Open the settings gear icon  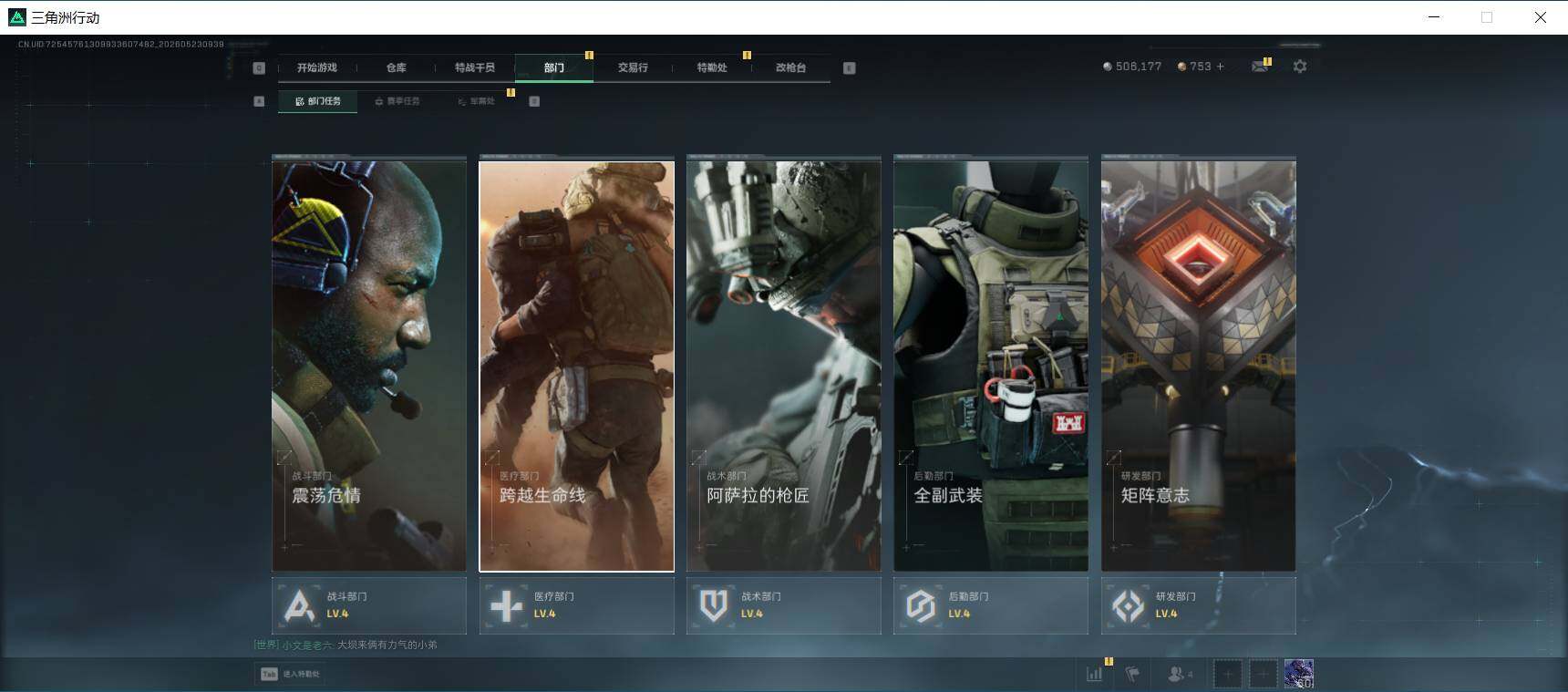(x=1300, y=67)
